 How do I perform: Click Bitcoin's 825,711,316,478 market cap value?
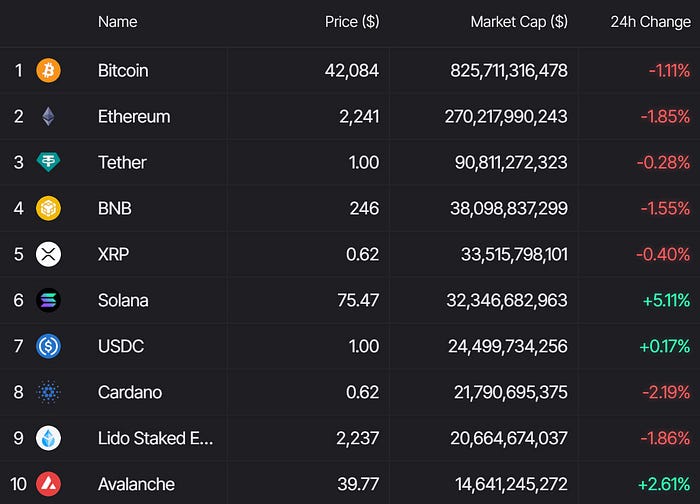click(x=509, y=71)
